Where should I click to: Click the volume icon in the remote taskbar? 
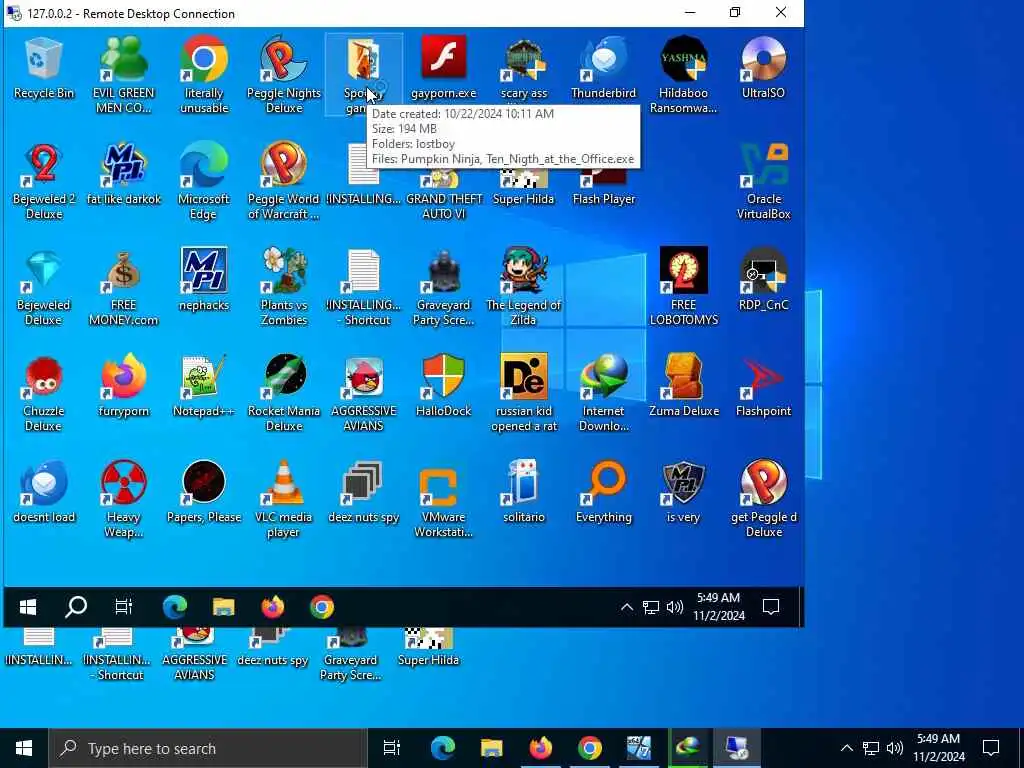tap(675, 607)
